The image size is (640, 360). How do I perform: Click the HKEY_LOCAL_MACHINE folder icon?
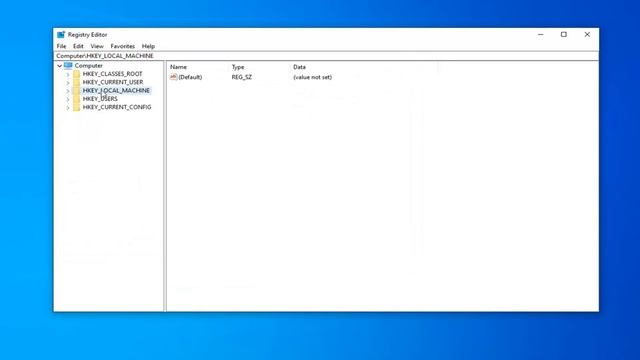click(x=76, y=90)
